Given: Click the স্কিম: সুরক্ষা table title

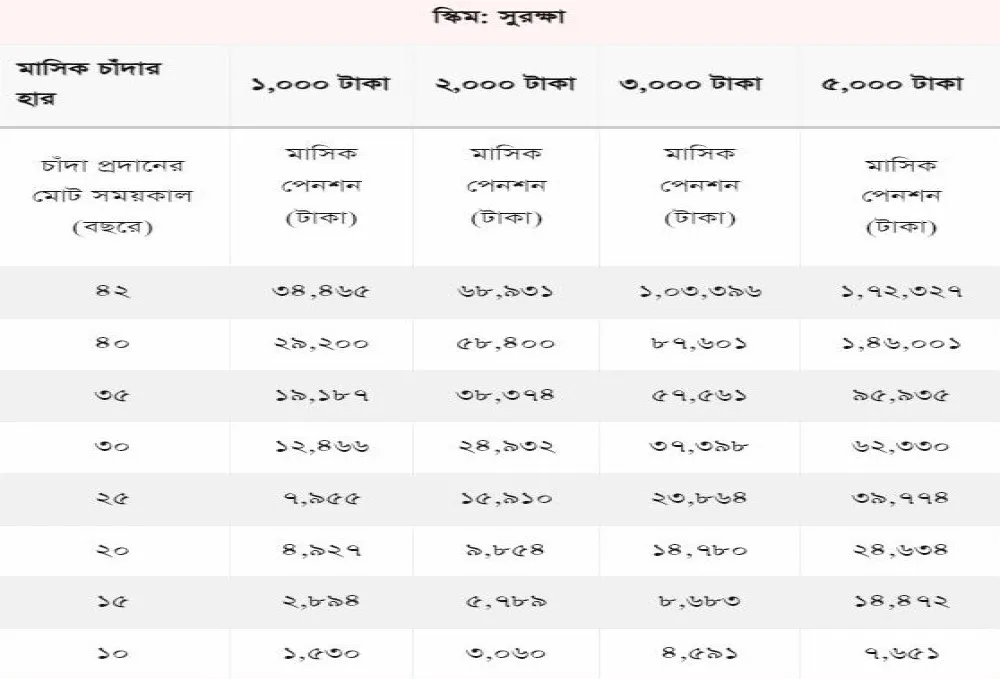Looking at the screenshot, I should click(499, 16).
